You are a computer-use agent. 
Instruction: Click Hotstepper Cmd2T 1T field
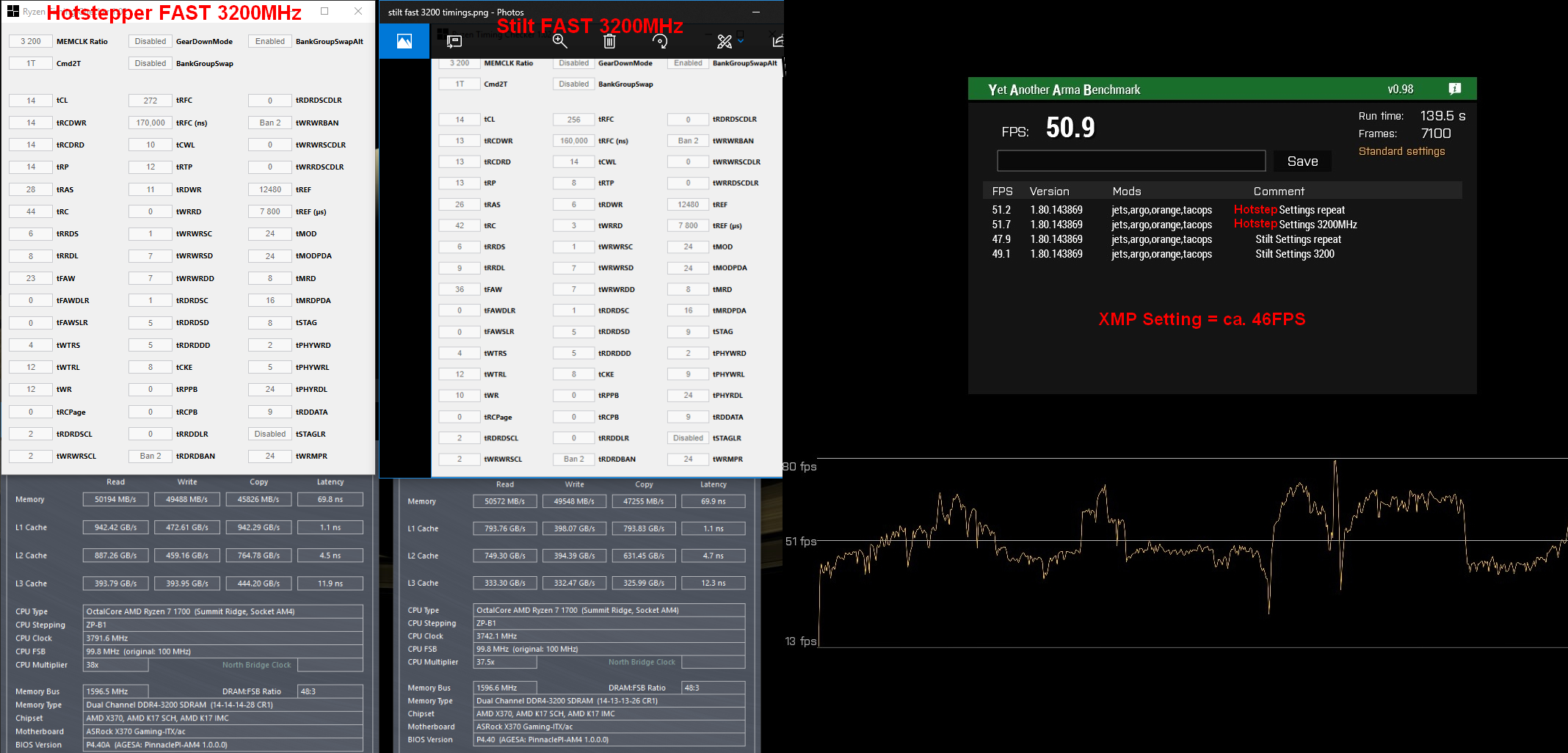click(x=31, y=64)
